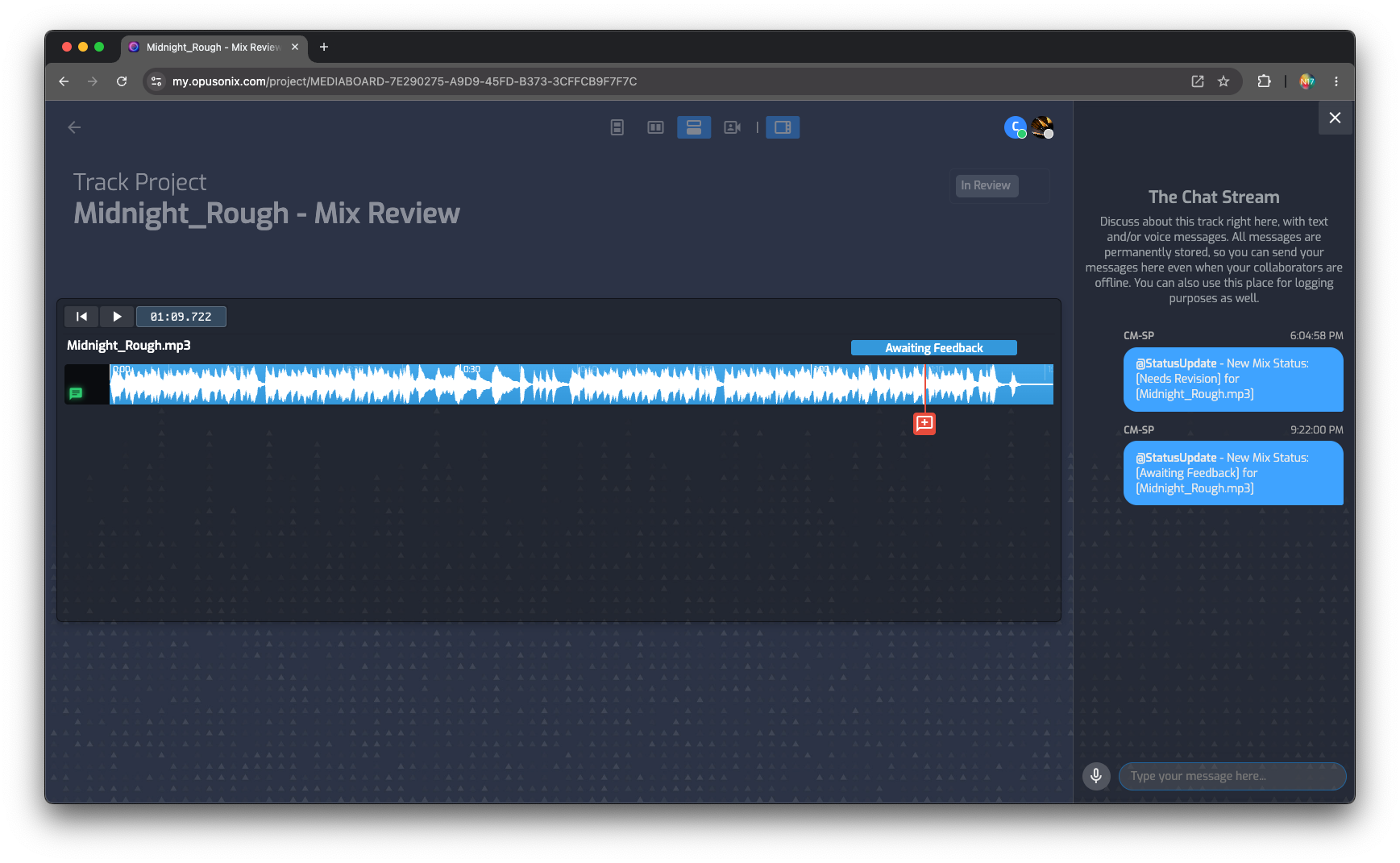
Task: Open the Chrome profile avatar
Action: click(x=1307, y=81)
